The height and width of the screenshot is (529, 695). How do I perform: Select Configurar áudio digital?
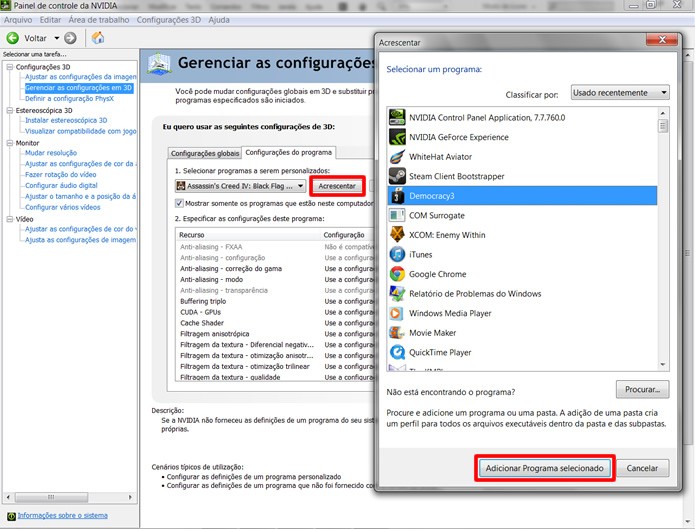click(x=61, y=185)
